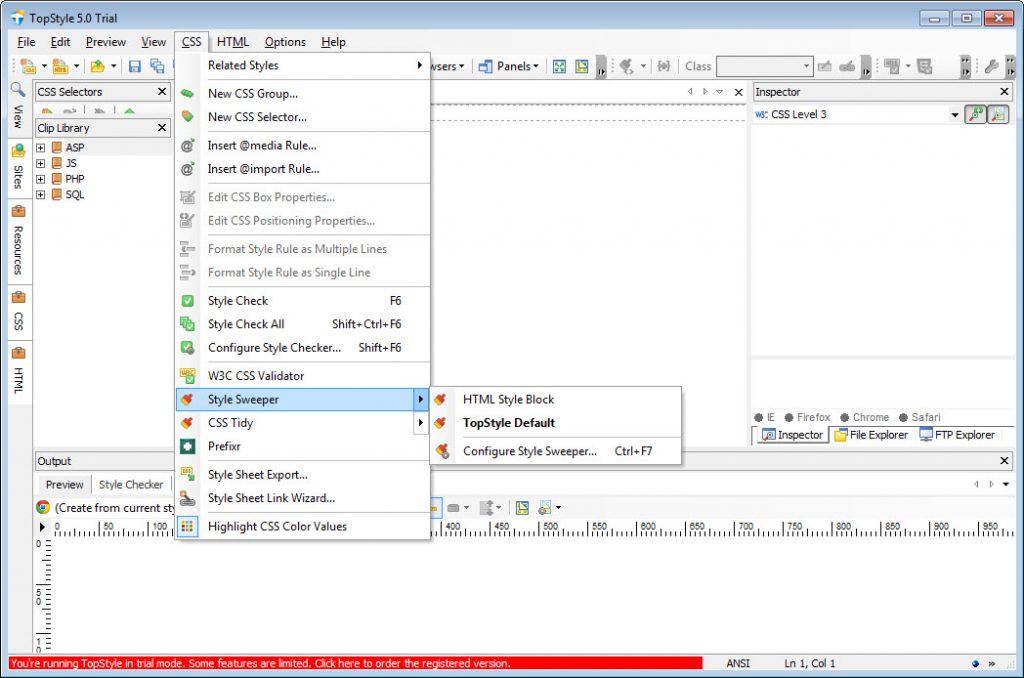Click the second Inspector toolbar button

(x=998, y=114)
